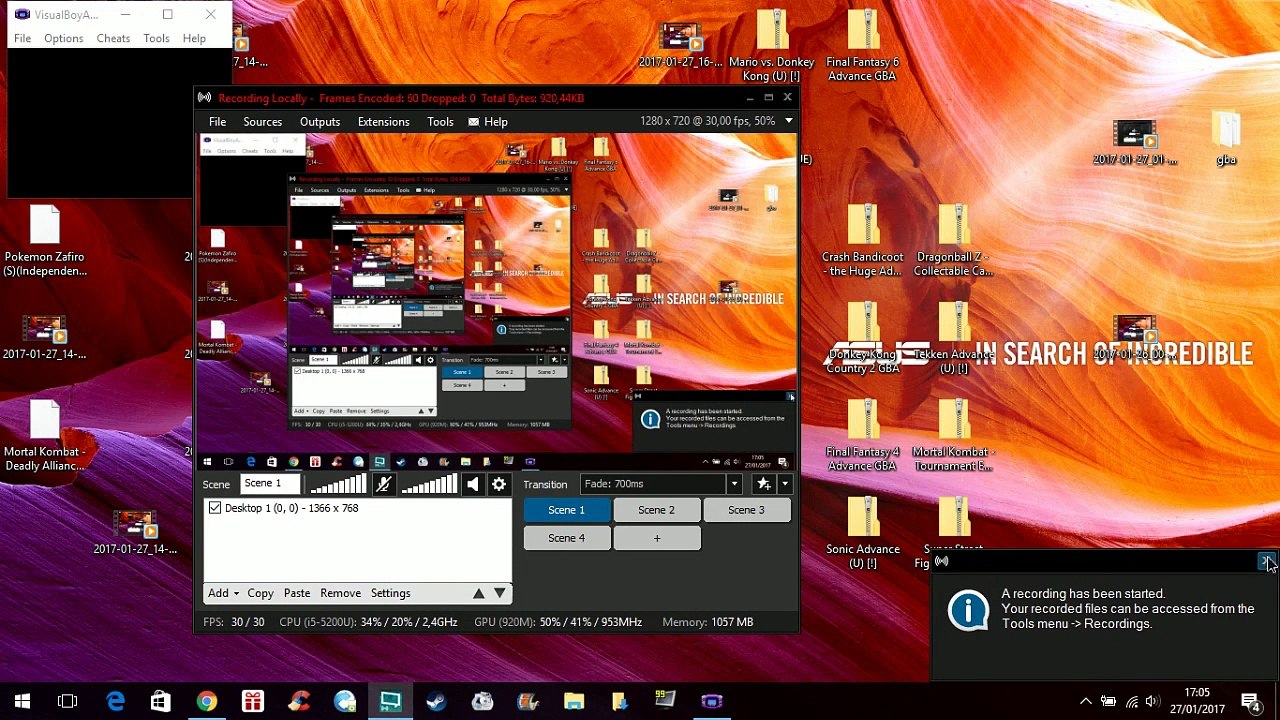Open the audio settings gear
The image size is (1280, 720).
coord(499,485)
